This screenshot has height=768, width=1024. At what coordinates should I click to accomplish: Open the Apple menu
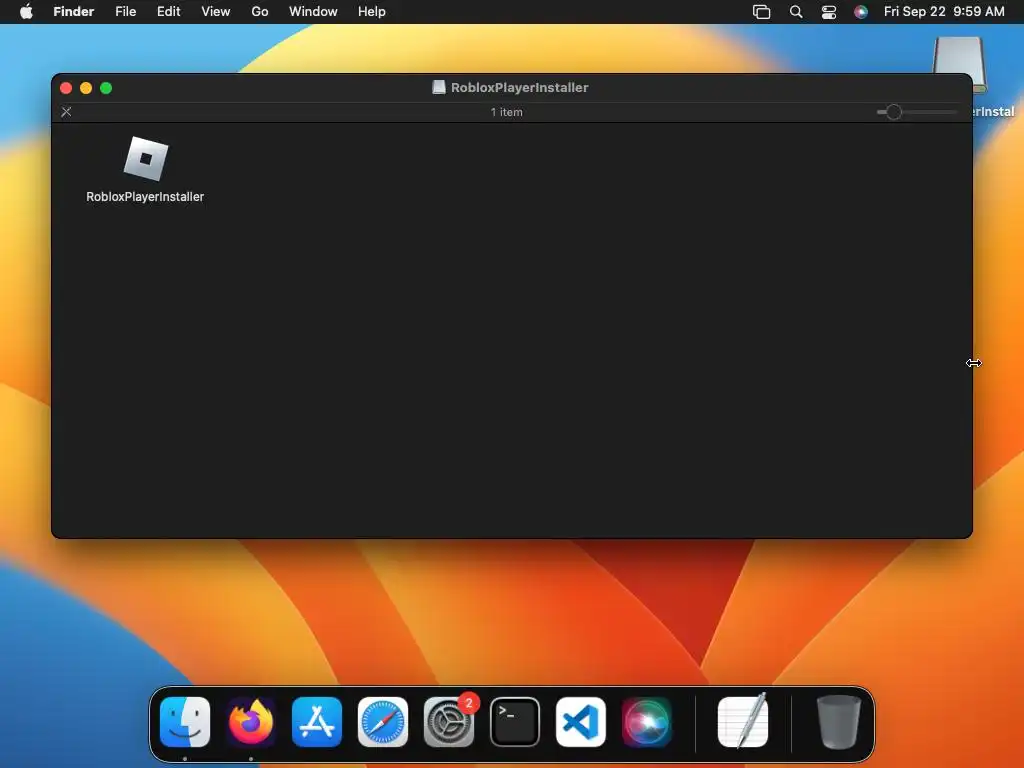(26, 12)
